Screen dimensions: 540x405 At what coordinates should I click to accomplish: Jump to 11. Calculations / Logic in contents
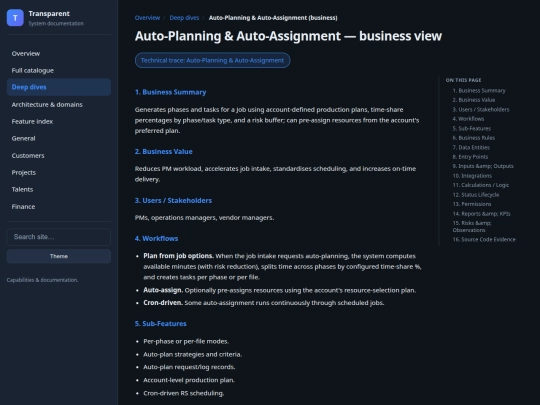coord(481,185)
